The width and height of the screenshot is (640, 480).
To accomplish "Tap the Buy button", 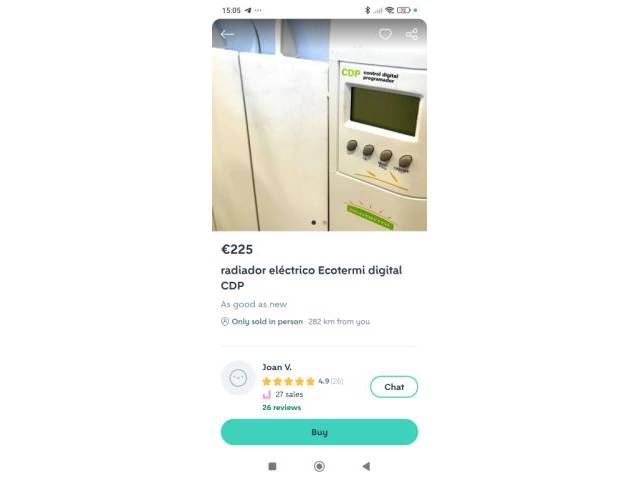I will 319,432.
